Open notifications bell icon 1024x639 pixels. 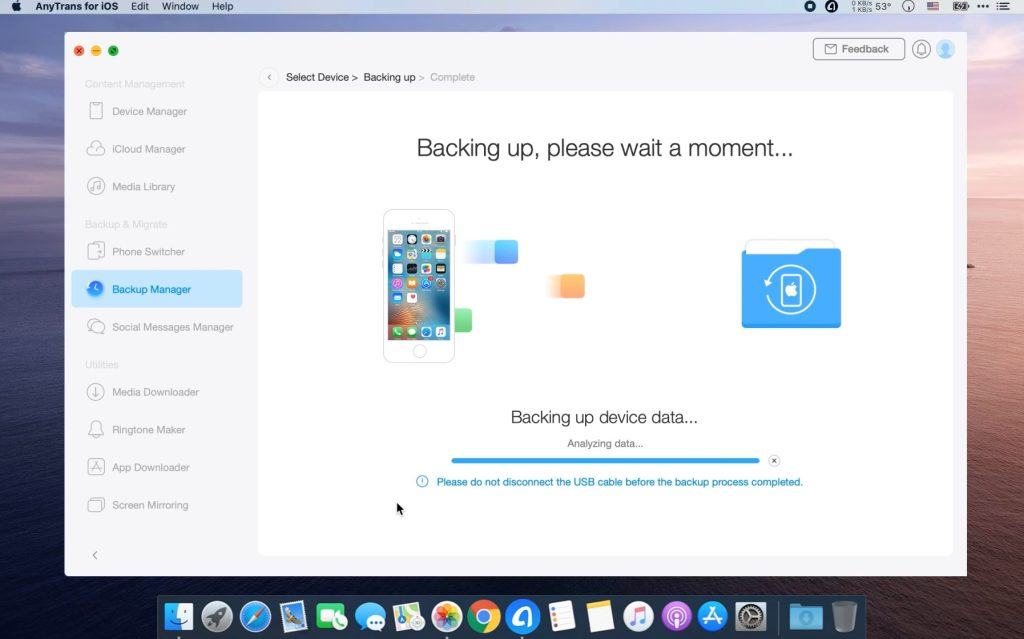921,49
